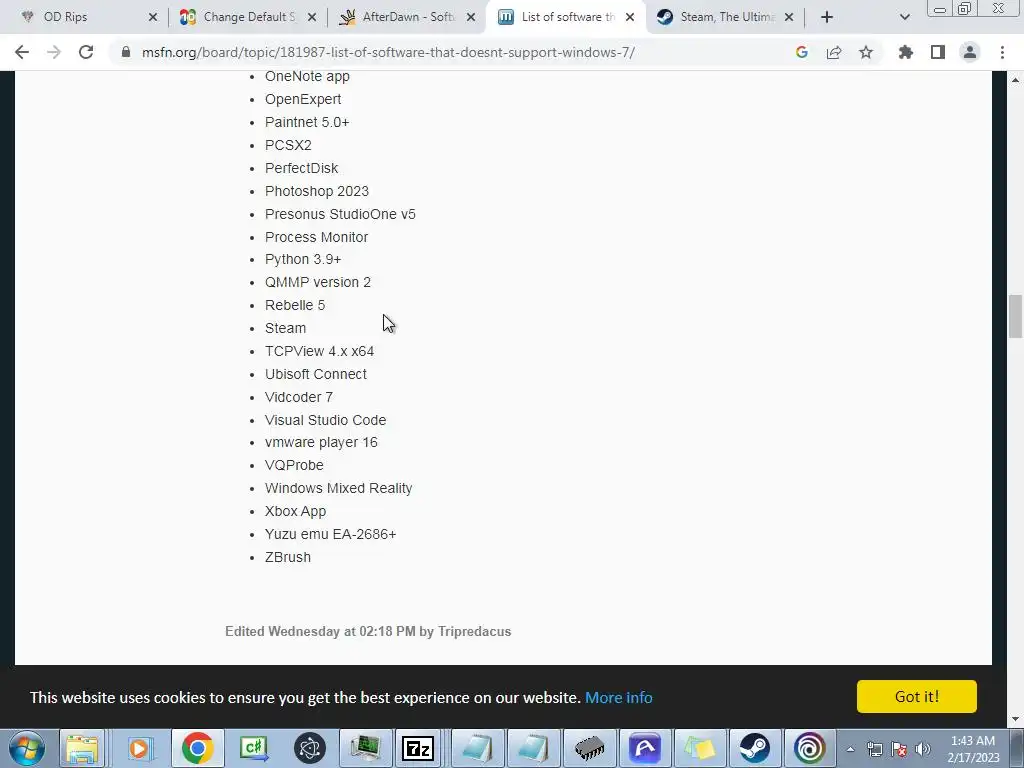The image size is (1024, 768).
Task: Open a new browser tab
Action: tap(827, 17)
